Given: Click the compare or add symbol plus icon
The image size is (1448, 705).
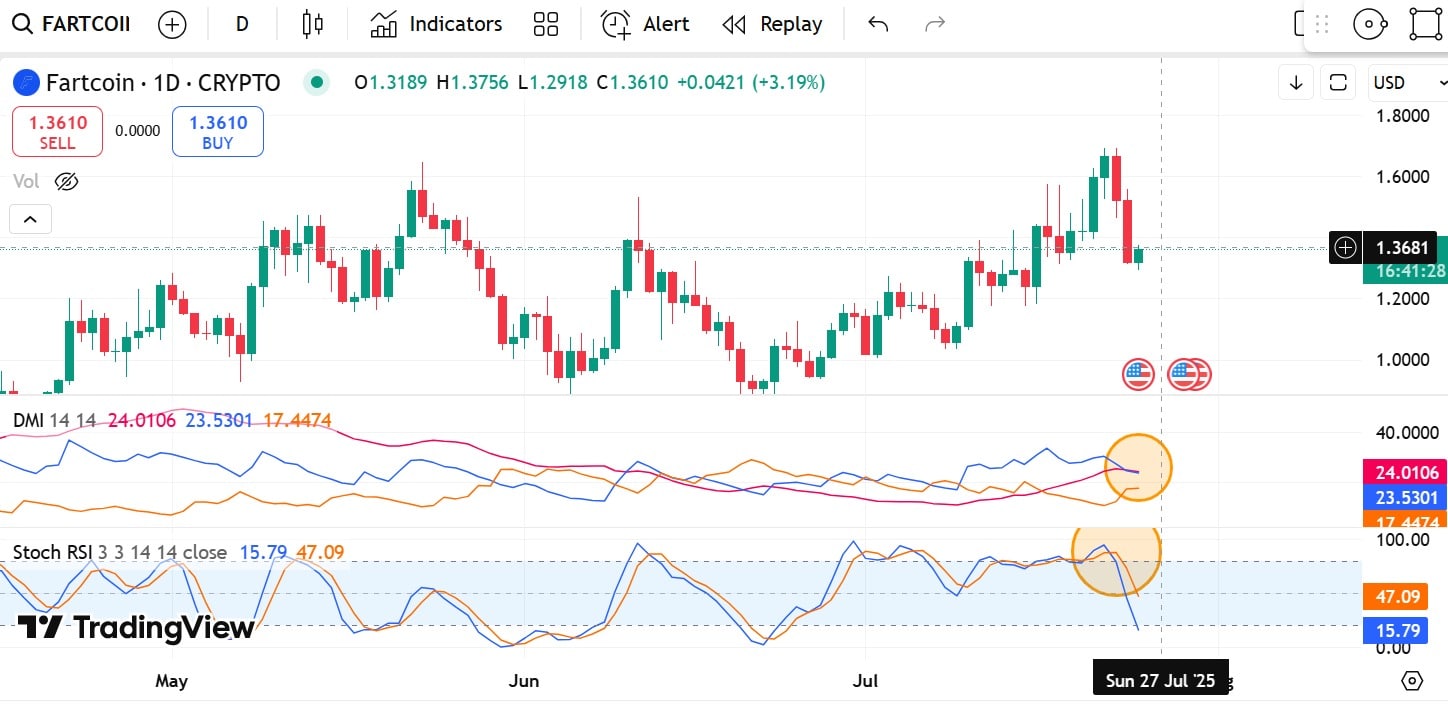Looking at the screenshot, I should [x=172, y=25].
